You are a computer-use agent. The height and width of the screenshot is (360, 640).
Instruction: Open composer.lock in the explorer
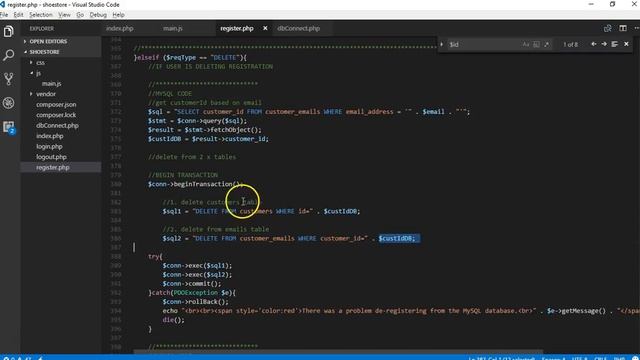point(56,115)
